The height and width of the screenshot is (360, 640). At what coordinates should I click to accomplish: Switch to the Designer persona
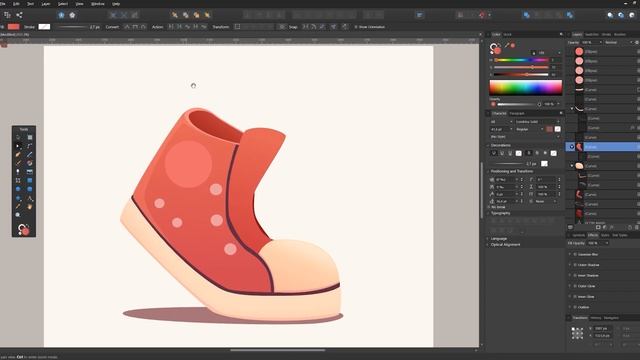(61, 15)
